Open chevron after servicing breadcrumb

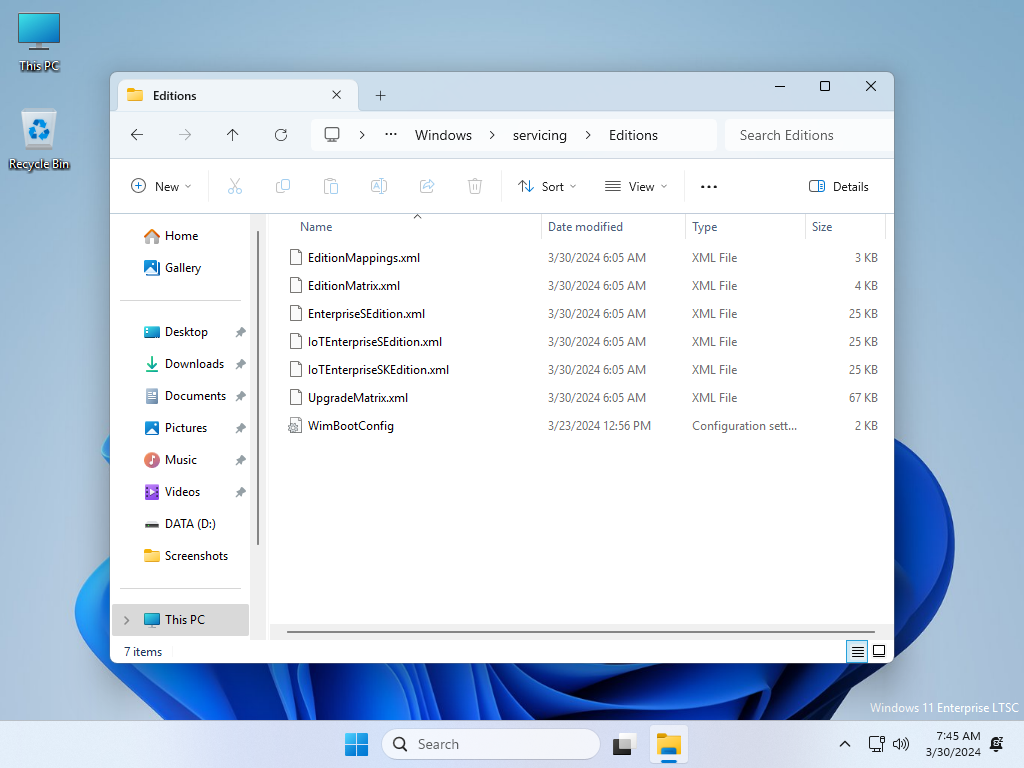[588, 135]
